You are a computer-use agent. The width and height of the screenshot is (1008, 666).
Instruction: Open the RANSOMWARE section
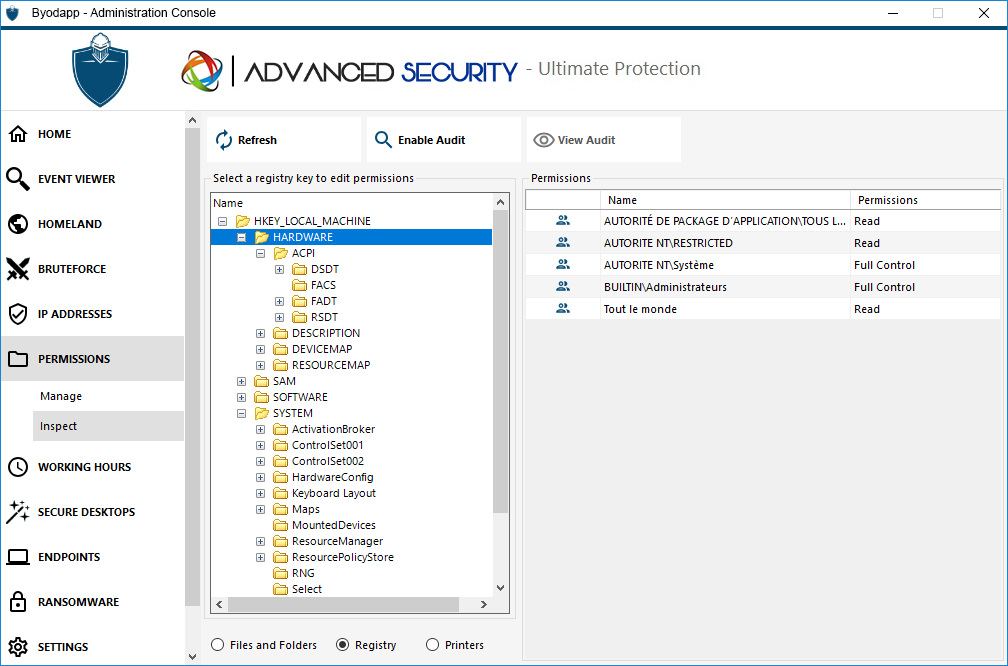78,602
